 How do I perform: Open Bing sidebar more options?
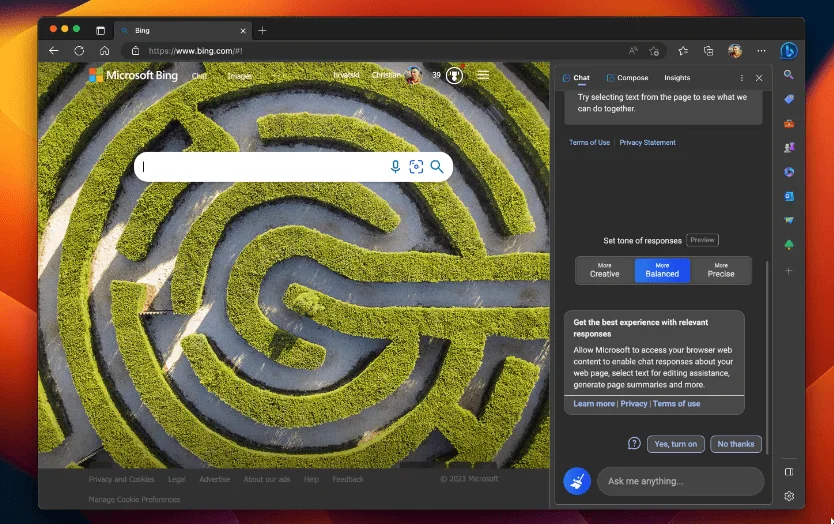(741, 78)
